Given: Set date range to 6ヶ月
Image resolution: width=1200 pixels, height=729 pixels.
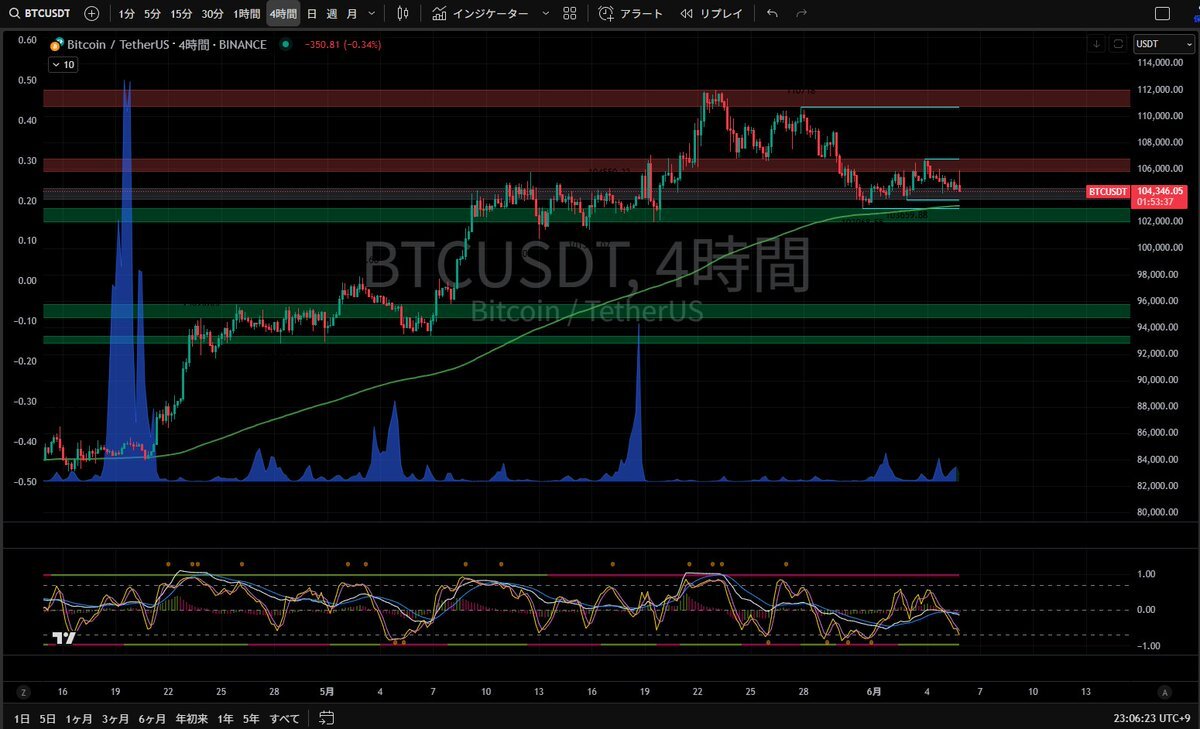Looking at the screenshot, I should tap(152, 718).
